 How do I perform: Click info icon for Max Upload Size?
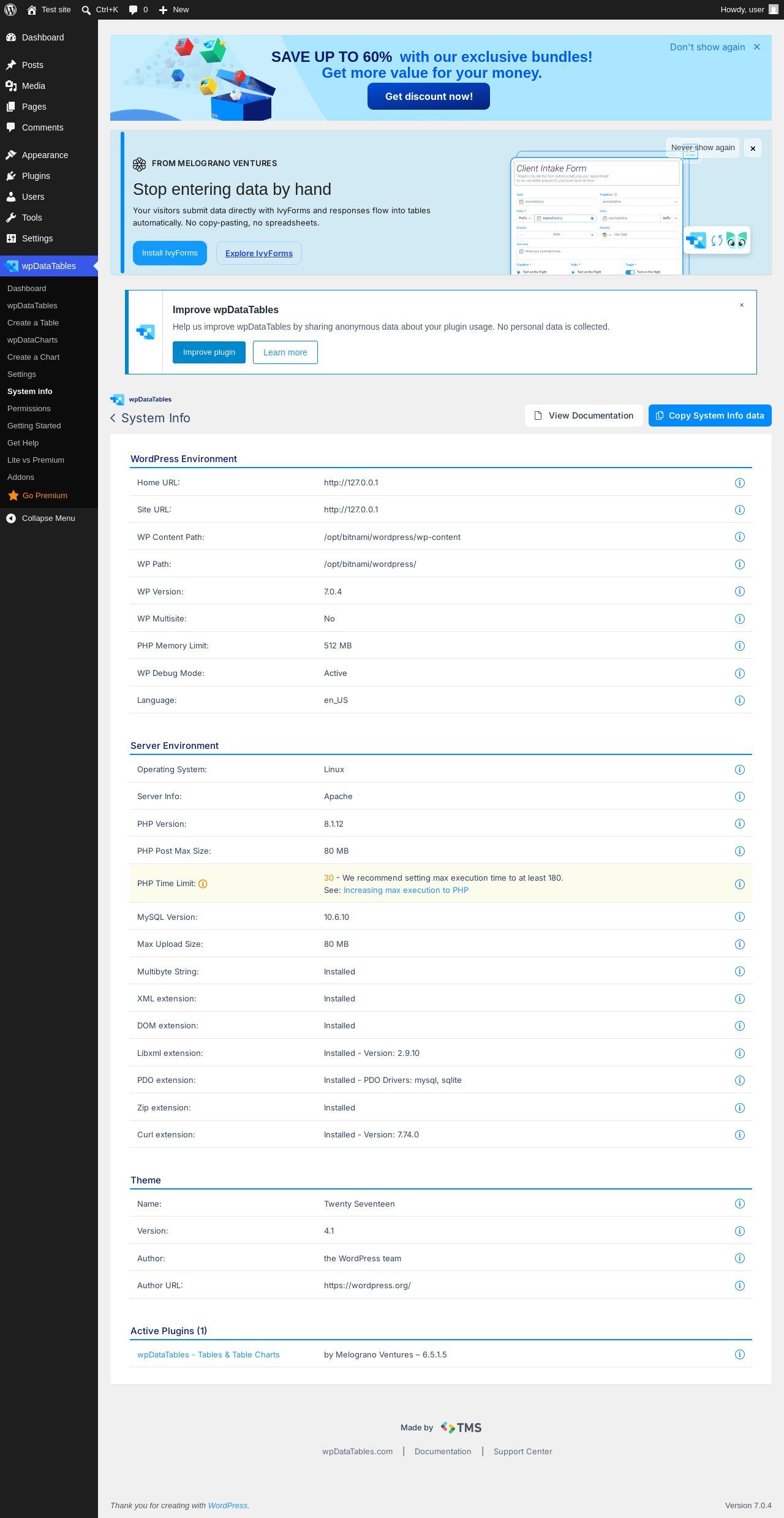point(740,944)
